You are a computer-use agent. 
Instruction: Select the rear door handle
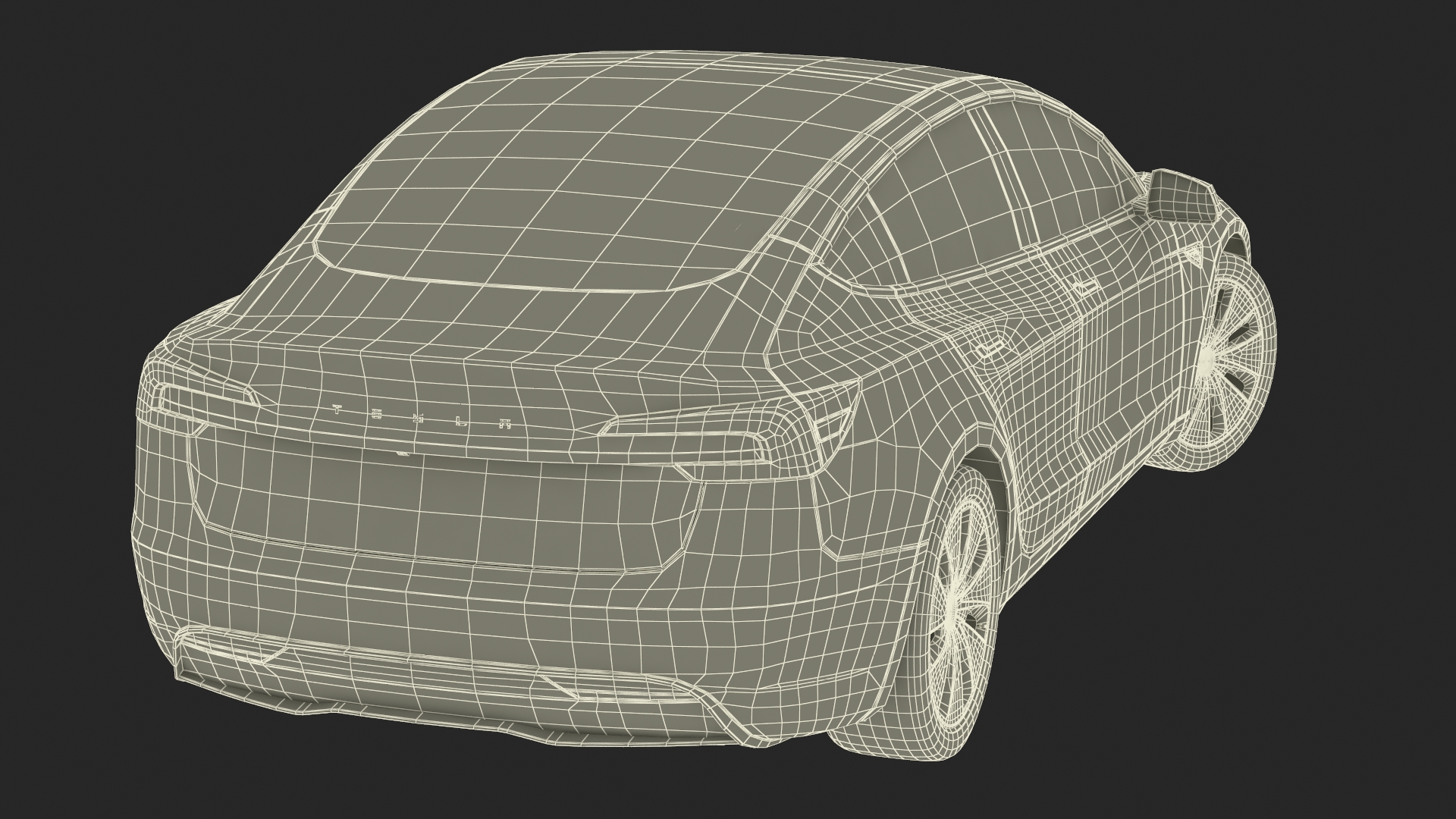(x=989, y=349)
